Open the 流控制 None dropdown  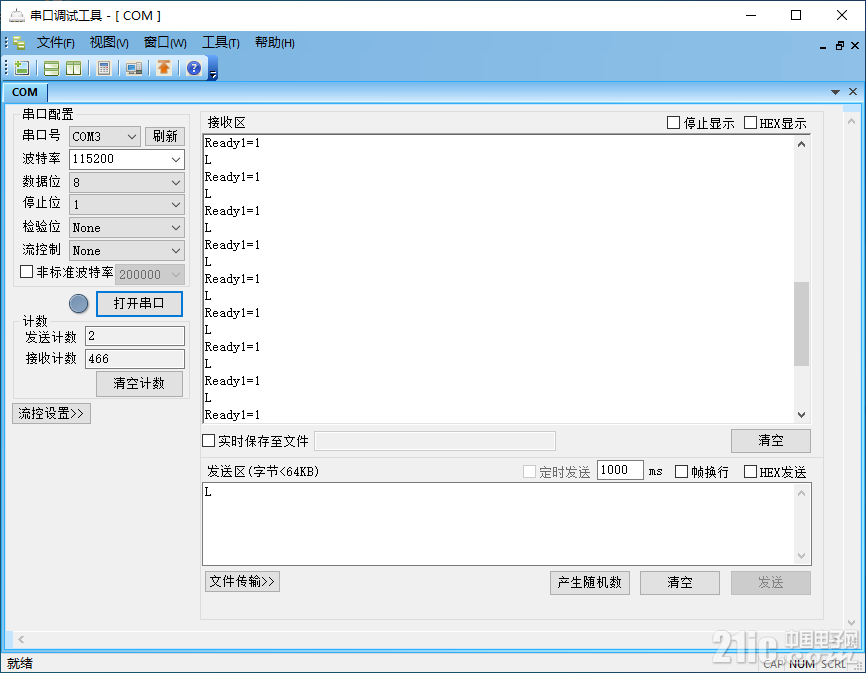(126, 251)
